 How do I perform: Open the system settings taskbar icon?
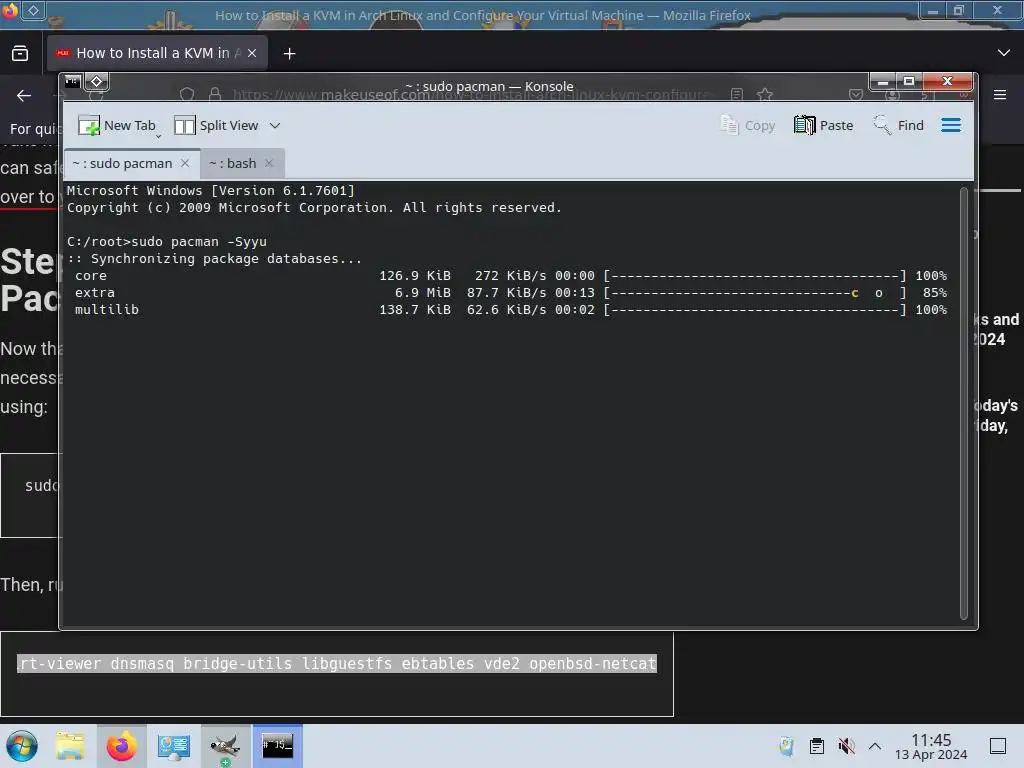click(x=173, y=746)
